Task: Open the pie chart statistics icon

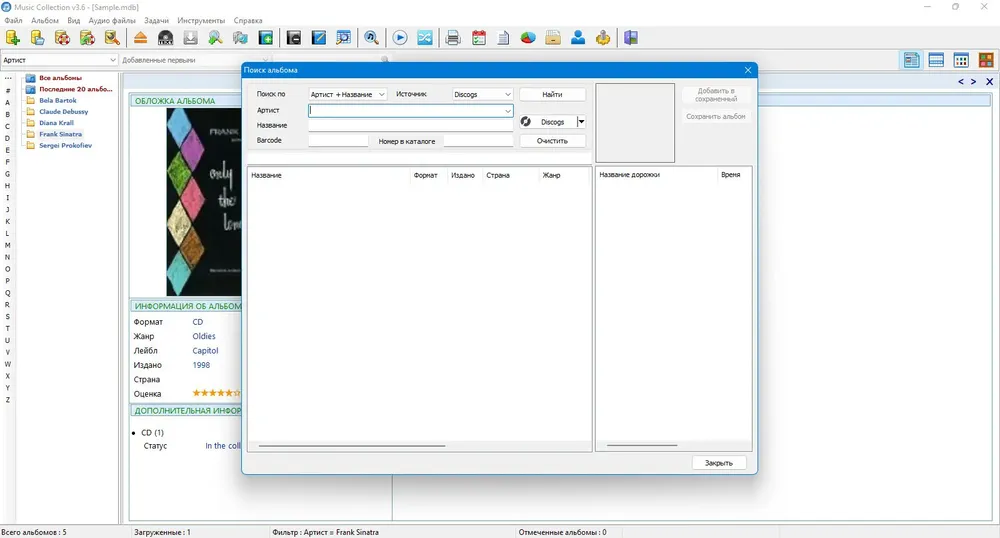Action: tap(528, 38)
